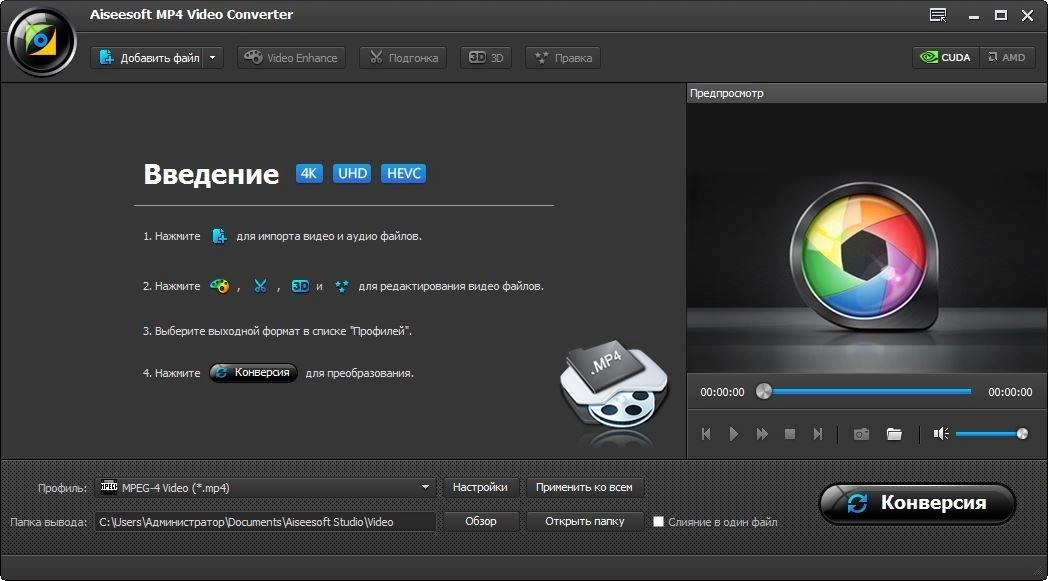The width and height of the screenshot is (1048, 581).
Task: Open the Профиль format dropdown
Action: tap(266, 488)
